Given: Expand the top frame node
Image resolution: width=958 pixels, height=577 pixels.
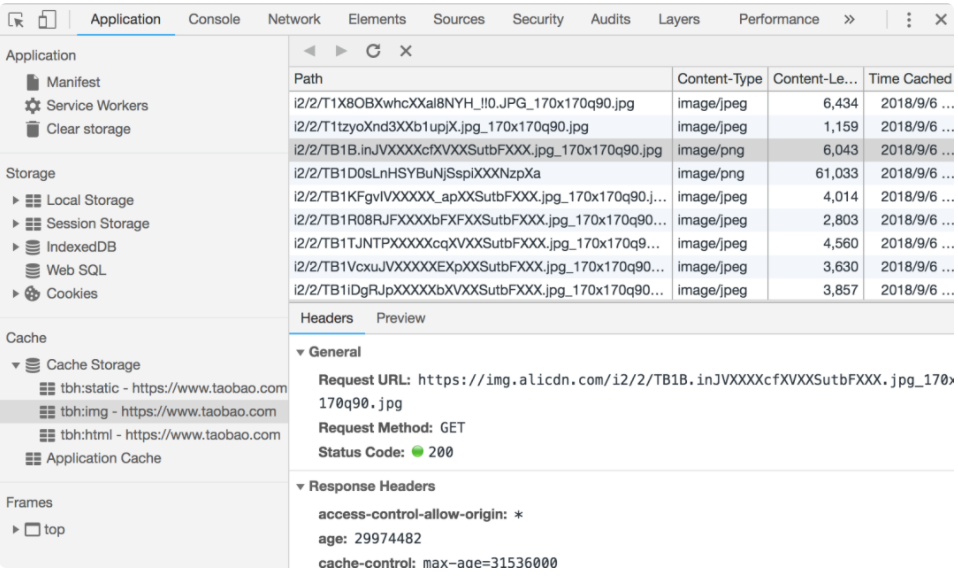Looking at the screenshot, I should (x=16, y=530).
